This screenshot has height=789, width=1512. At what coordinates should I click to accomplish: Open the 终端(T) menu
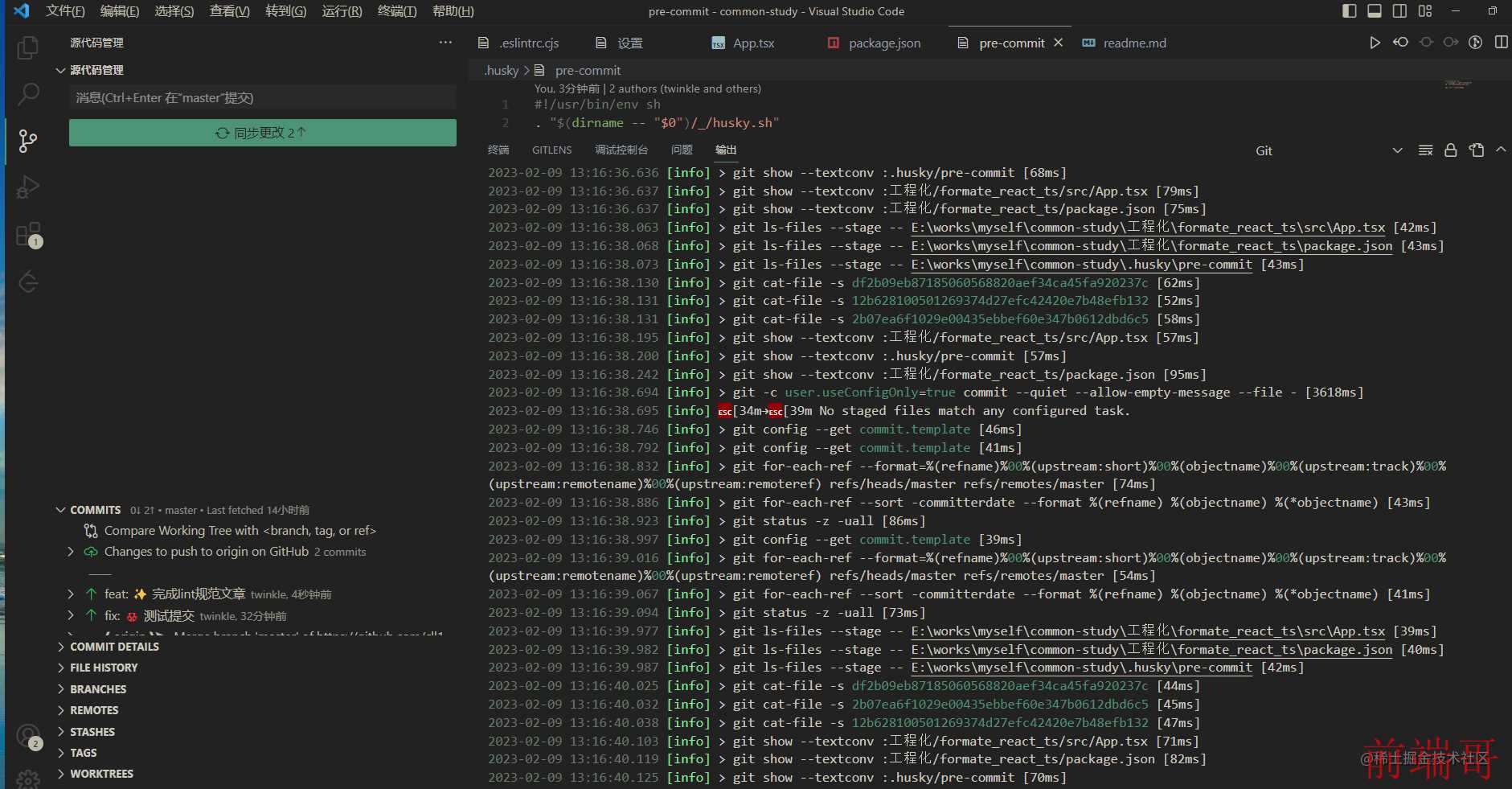click(397, 11)
